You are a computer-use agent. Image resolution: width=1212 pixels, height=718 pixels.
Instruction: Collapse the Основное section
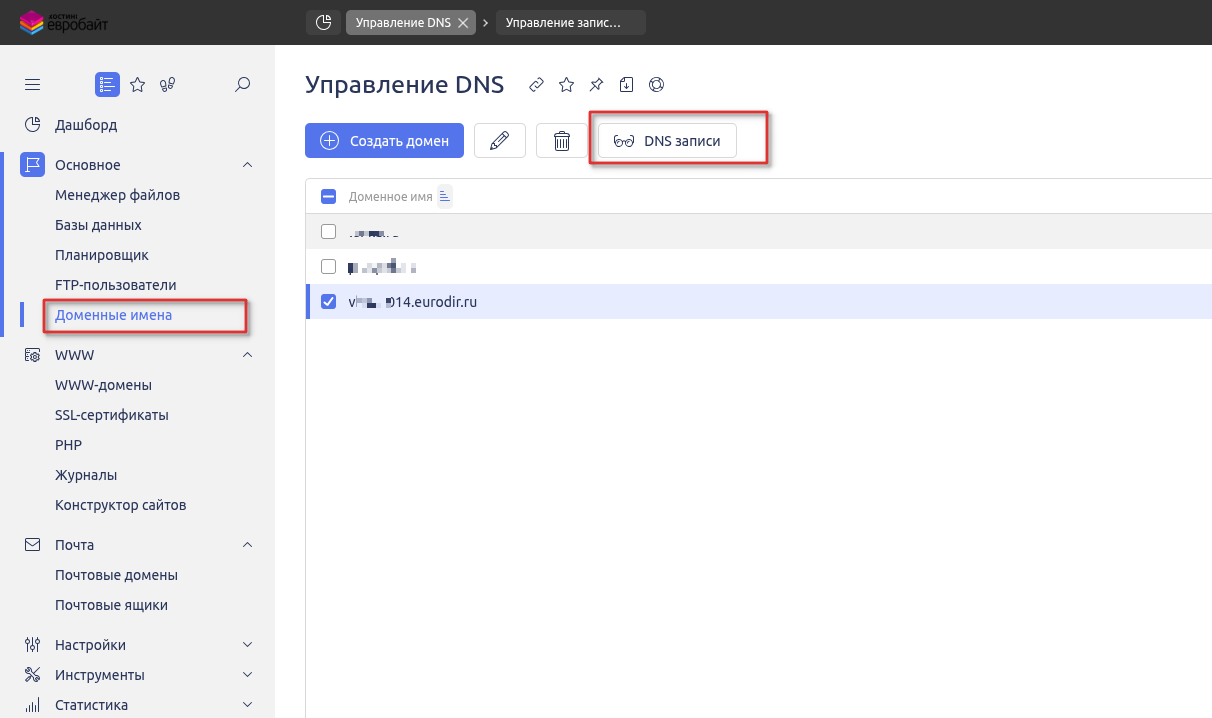247,164
